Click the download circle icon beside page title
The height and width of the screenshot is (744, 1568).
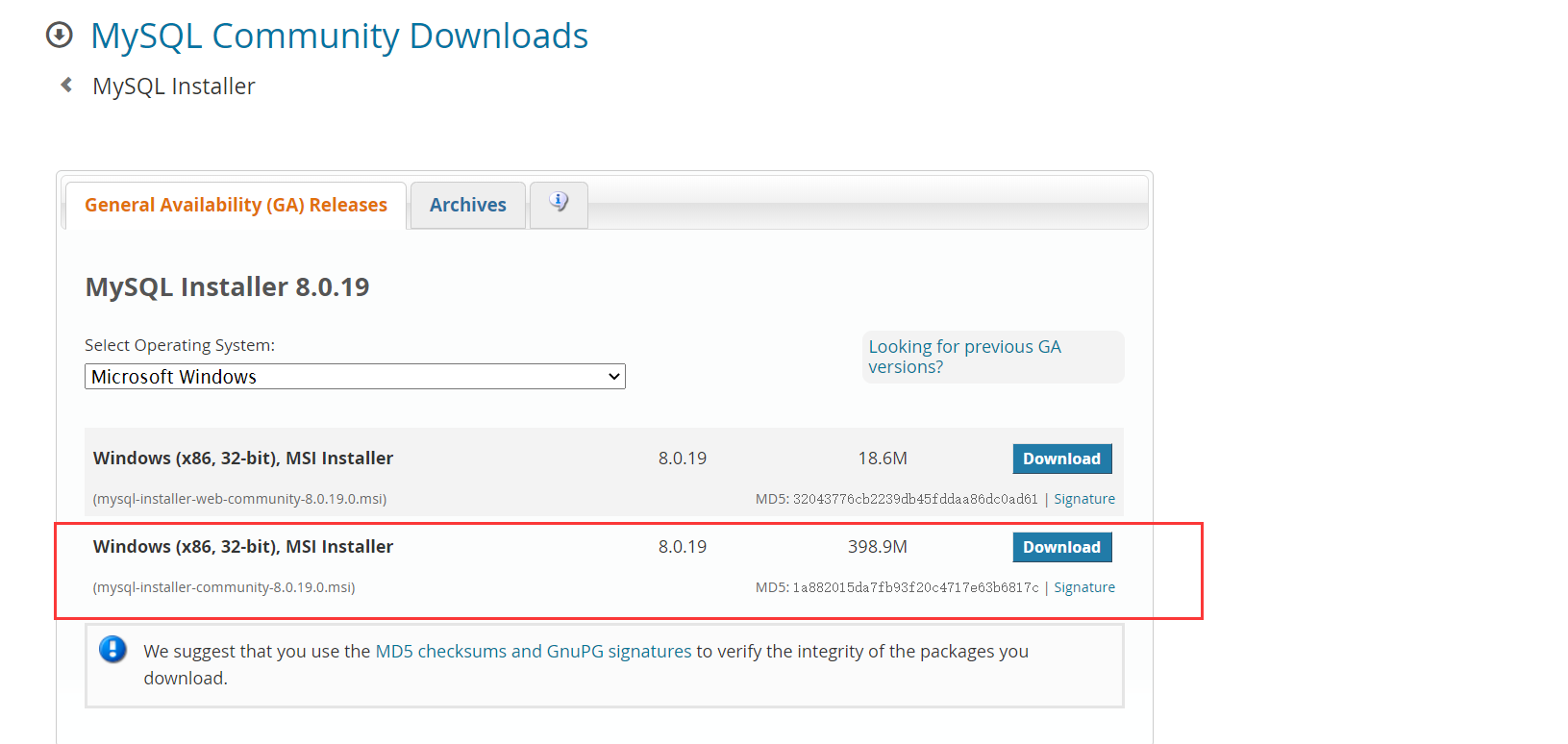(x=60, y=36)
